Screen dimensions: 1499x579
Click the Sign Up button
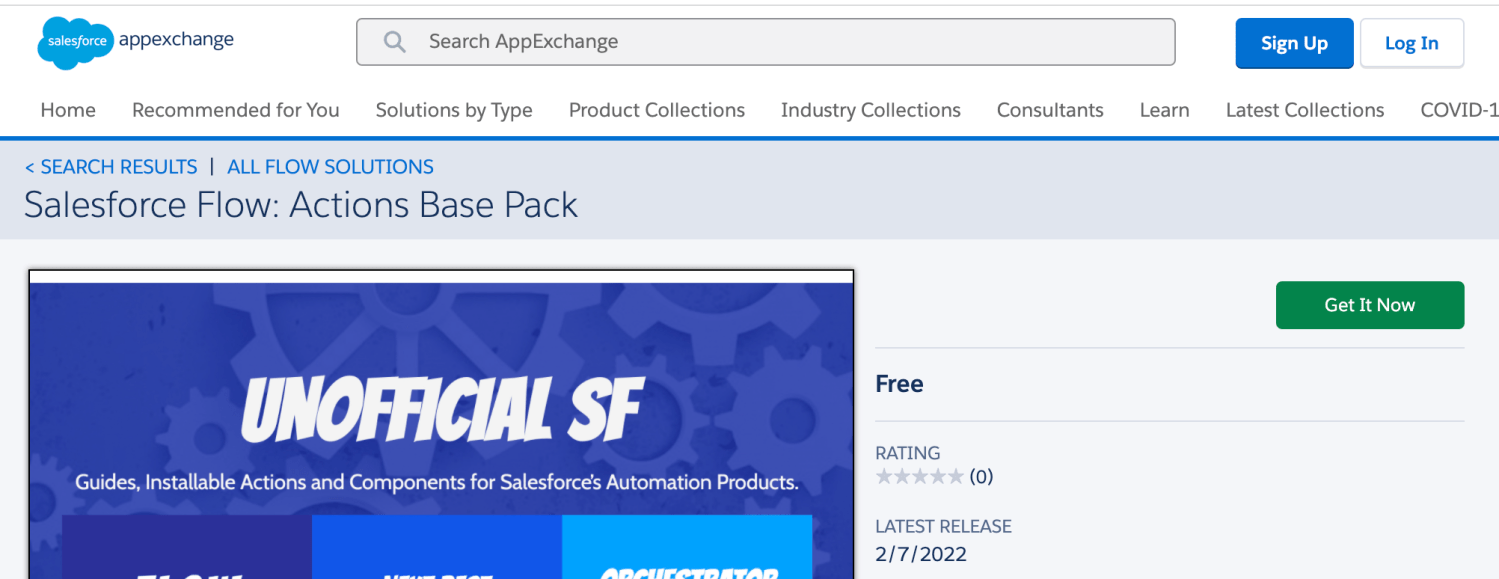(1294, 43)
